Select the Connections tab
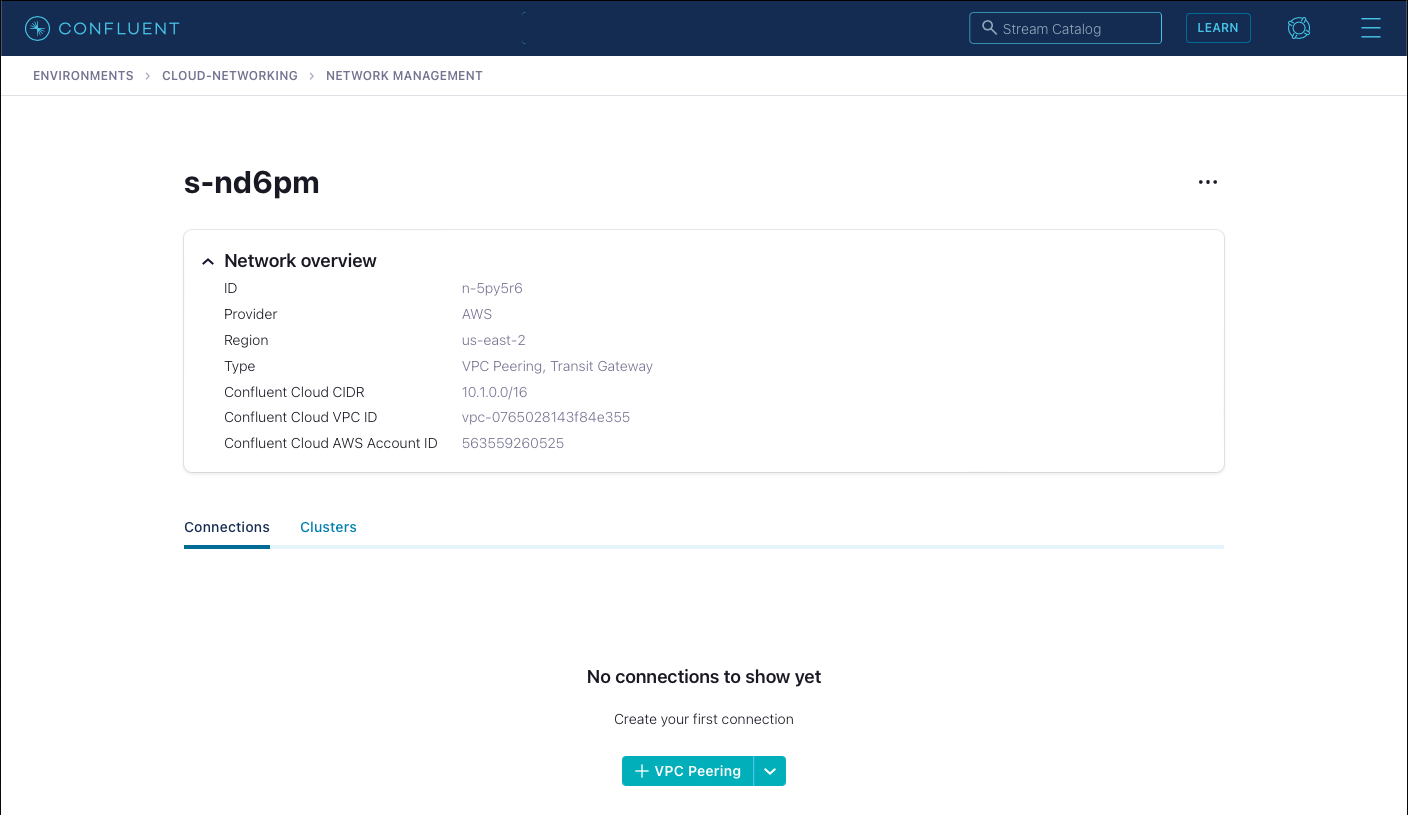This screenshot has width=1408, height=815. click(227, 527)
